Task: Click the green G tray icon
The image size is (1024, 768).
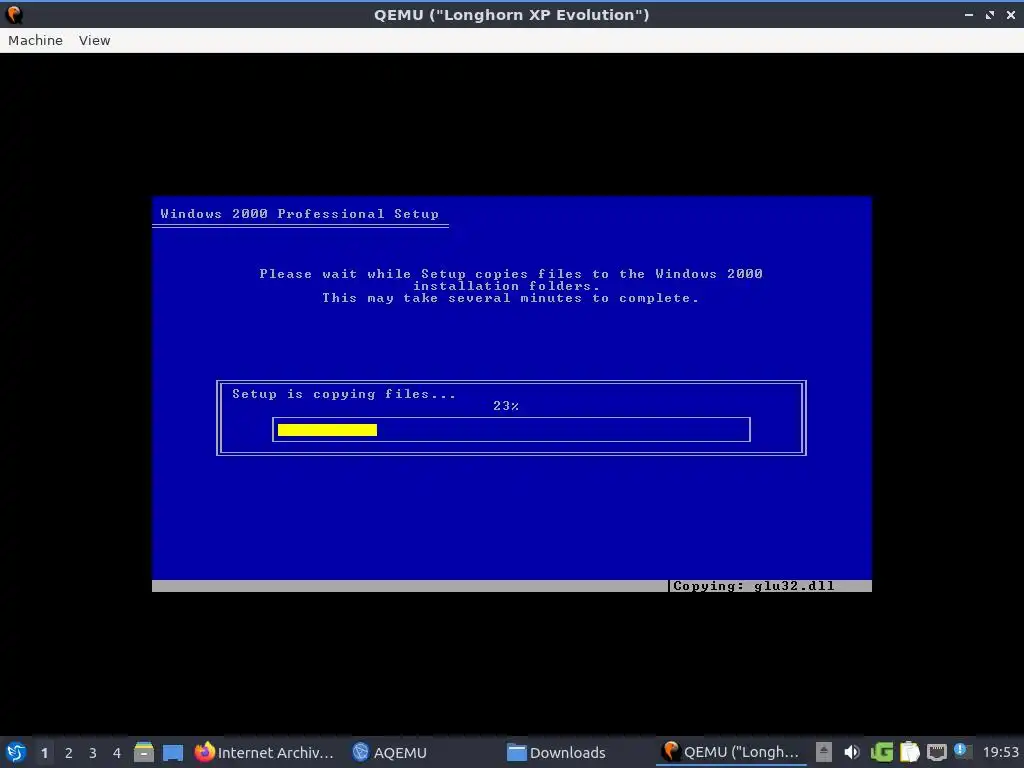Action: 882,752
